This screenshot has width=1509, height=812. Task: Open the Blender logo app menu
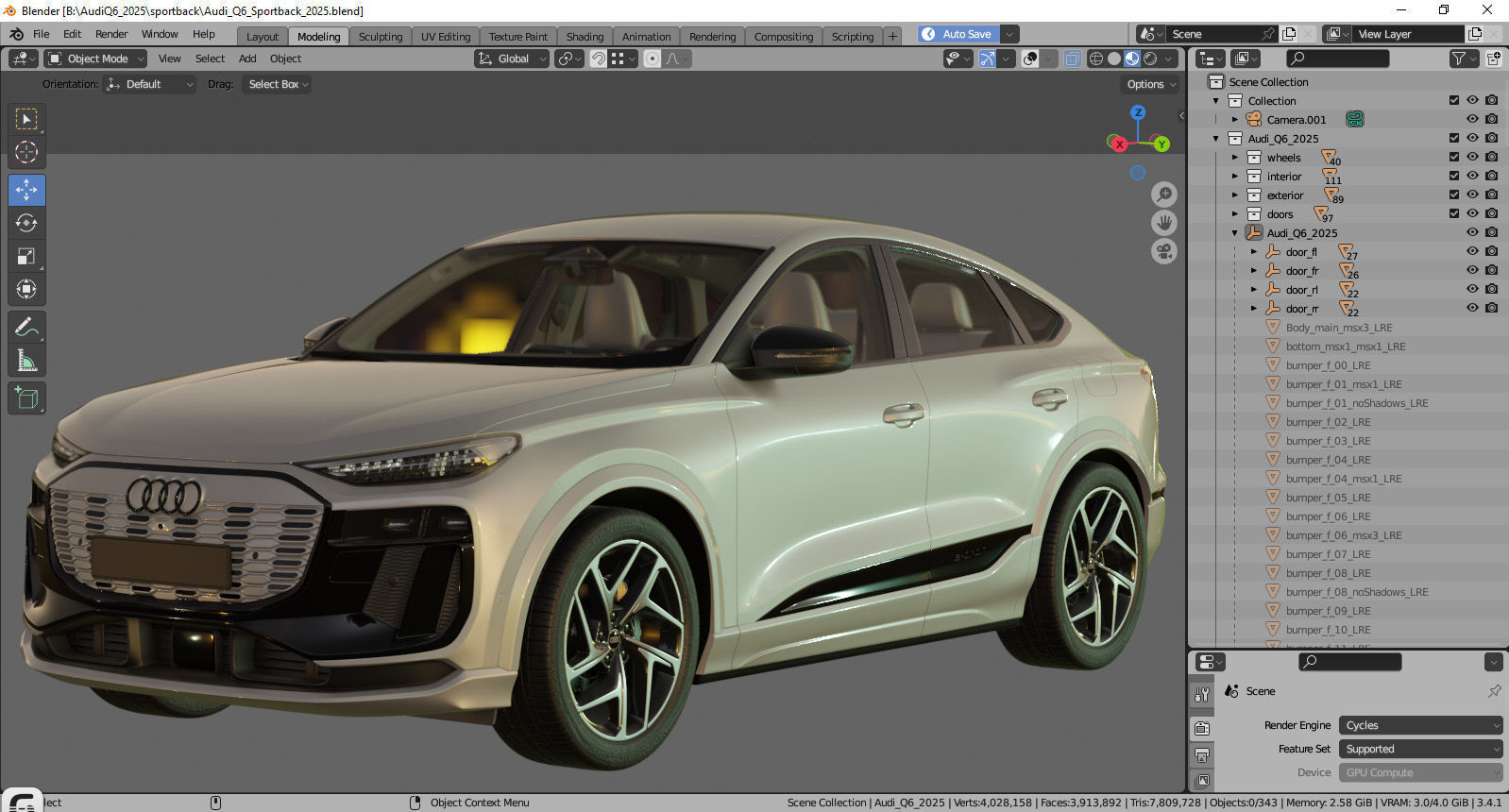tap(16, 34)
